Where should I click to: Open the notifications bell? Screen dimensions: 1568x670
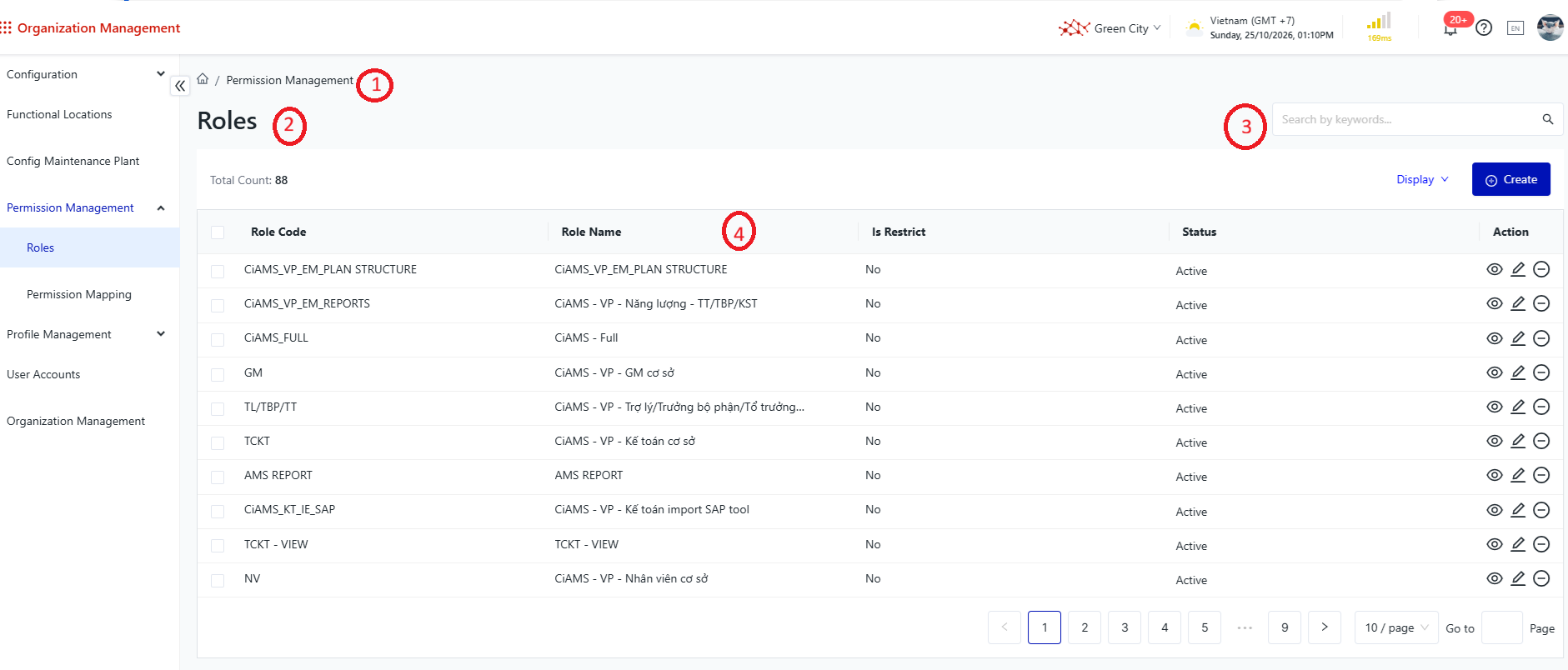1450,28
